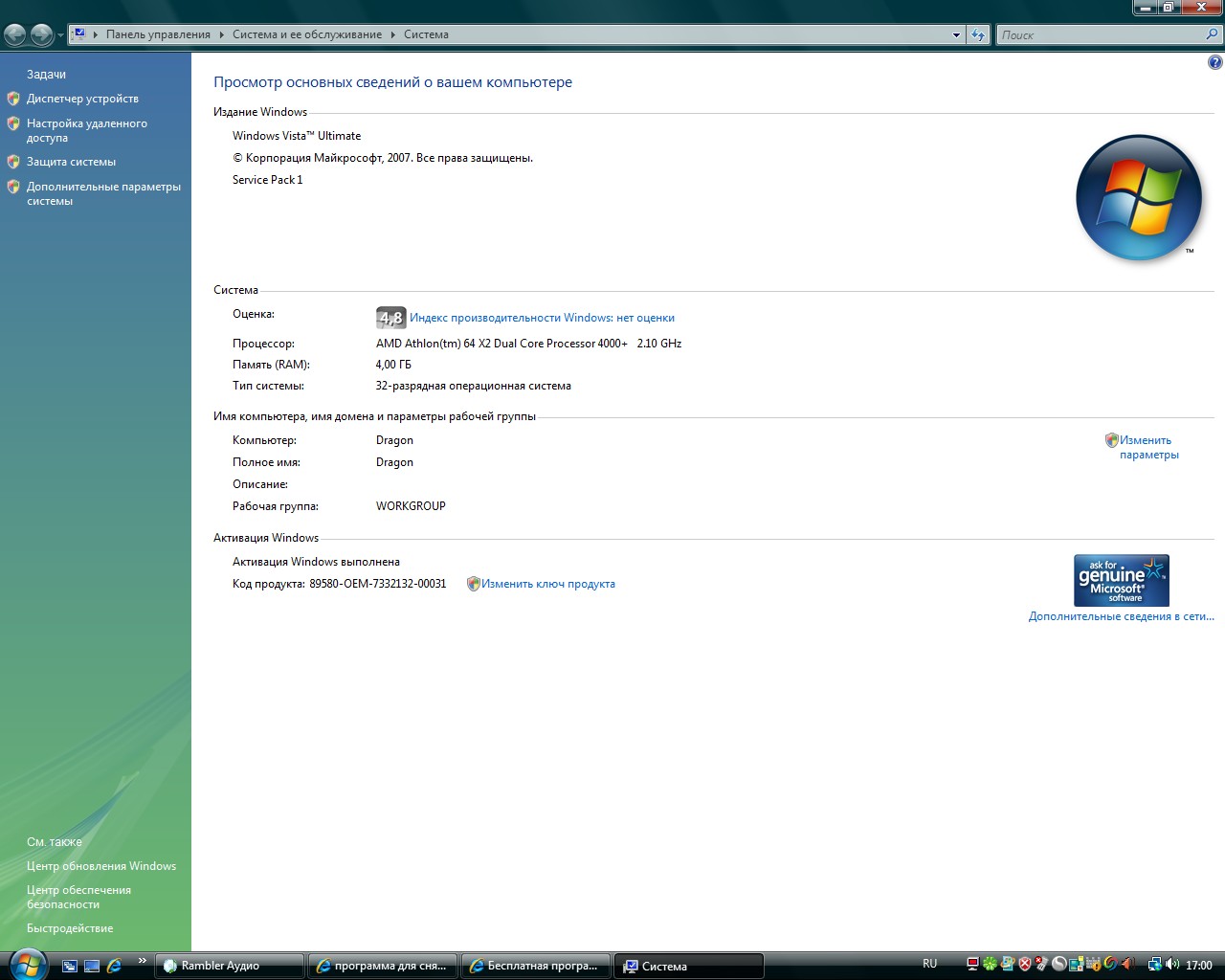Launch Internet Explorer from quick launch
The height and width of the screenshot is (980, 1225).
click(x=114, y=966)
